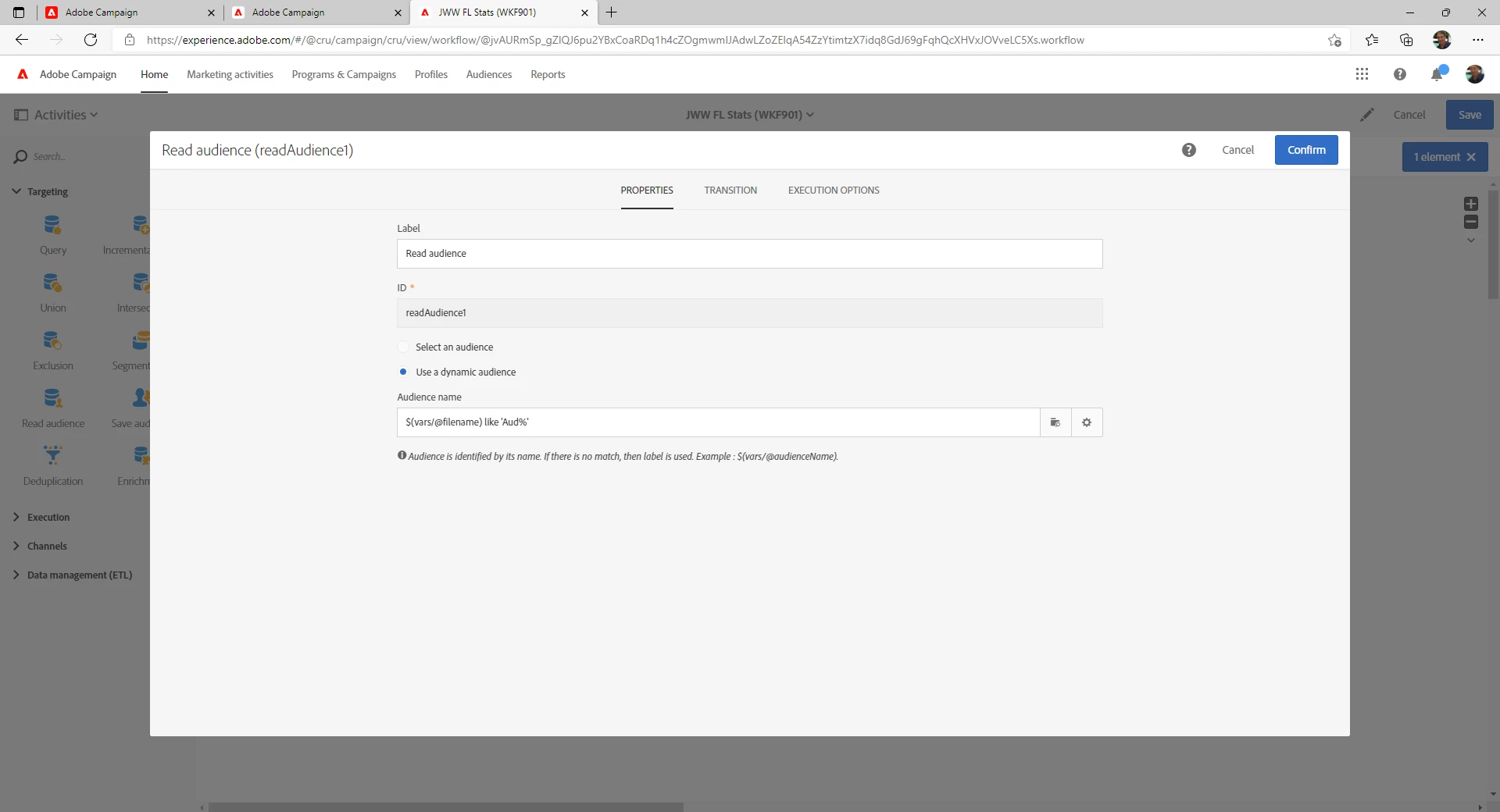
Task: Open the Adobe app switcher grid
Action: click(x=1362, y=74)
